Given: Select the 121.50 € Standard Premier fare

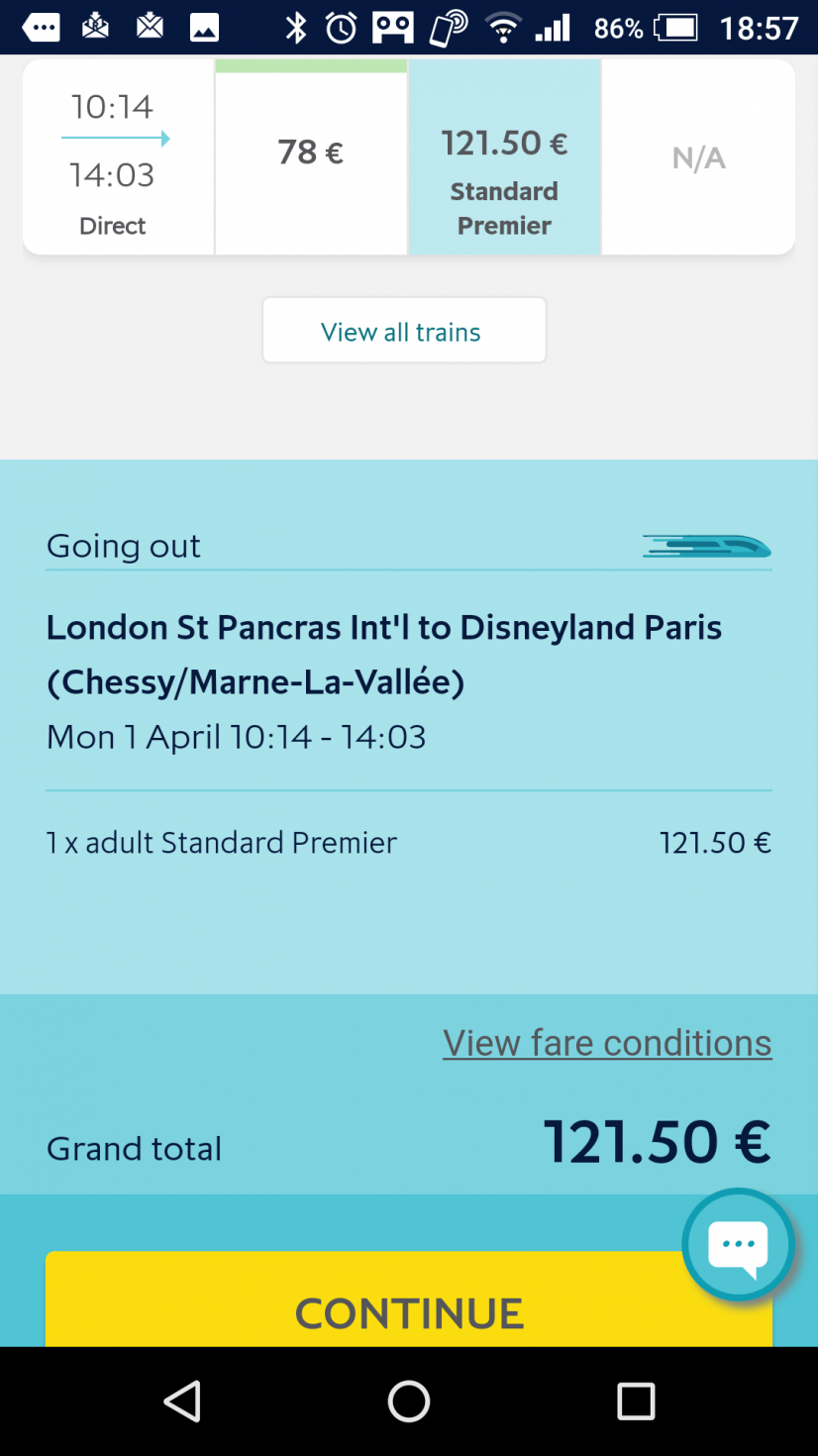Looking at the screenshot, I should pyautogui.click(x=505, y=156).
